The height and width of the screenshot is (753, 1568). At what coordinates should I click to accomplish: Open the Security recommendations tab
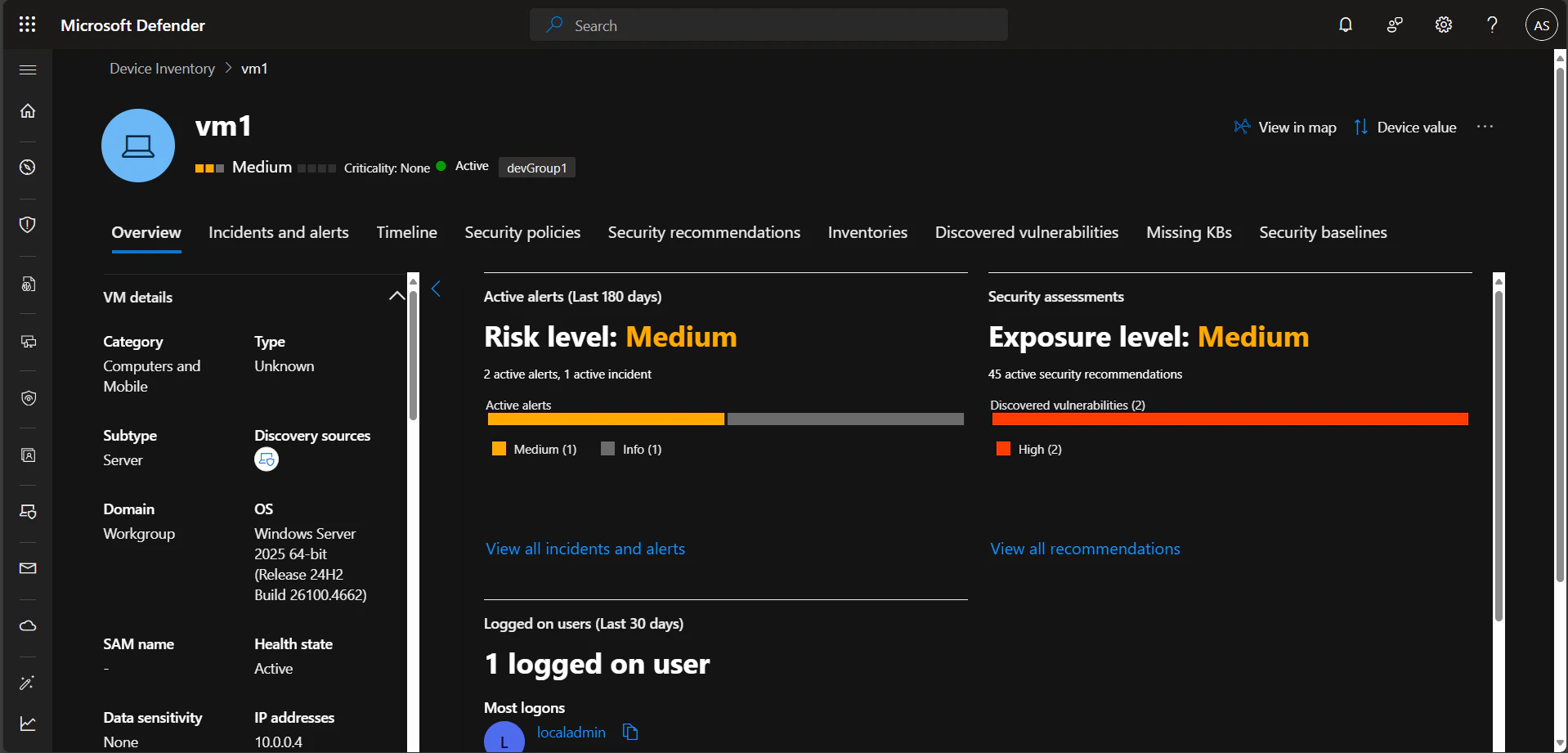pos(705,232)
